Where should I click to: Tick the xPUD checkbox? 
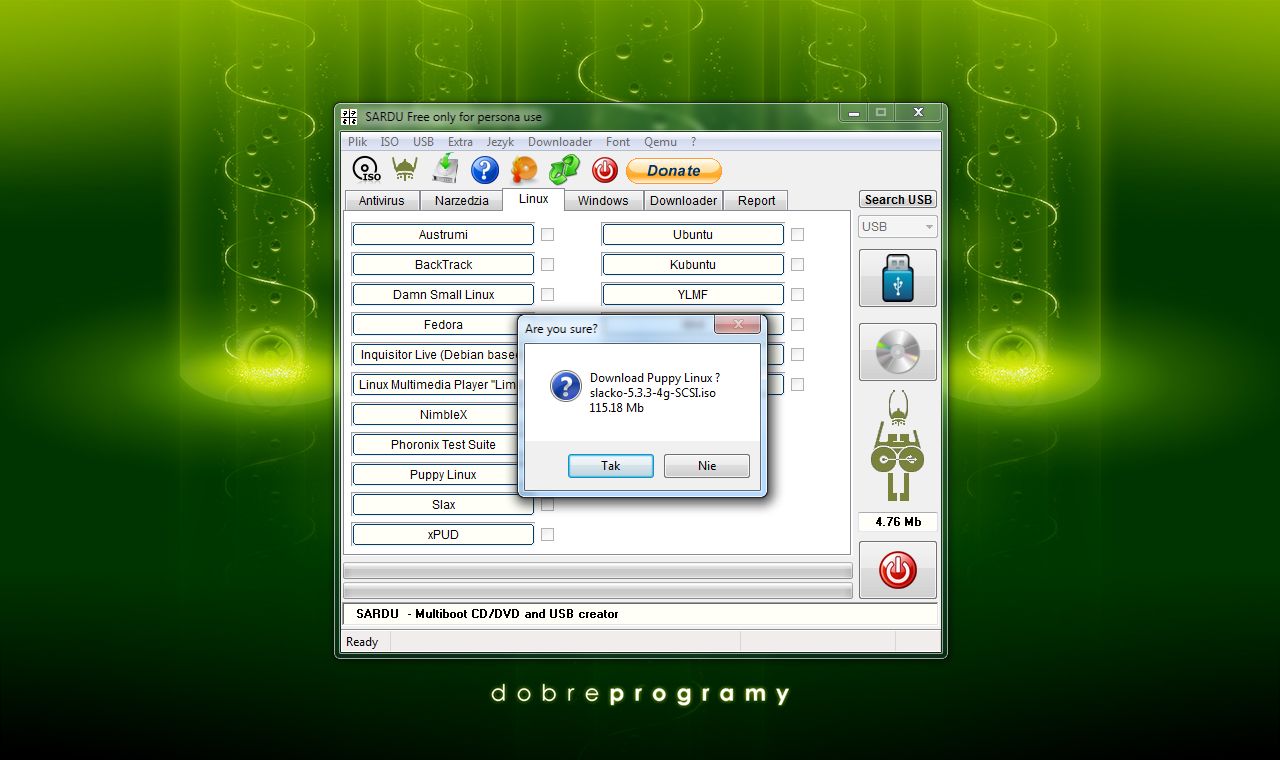(547, 534)
